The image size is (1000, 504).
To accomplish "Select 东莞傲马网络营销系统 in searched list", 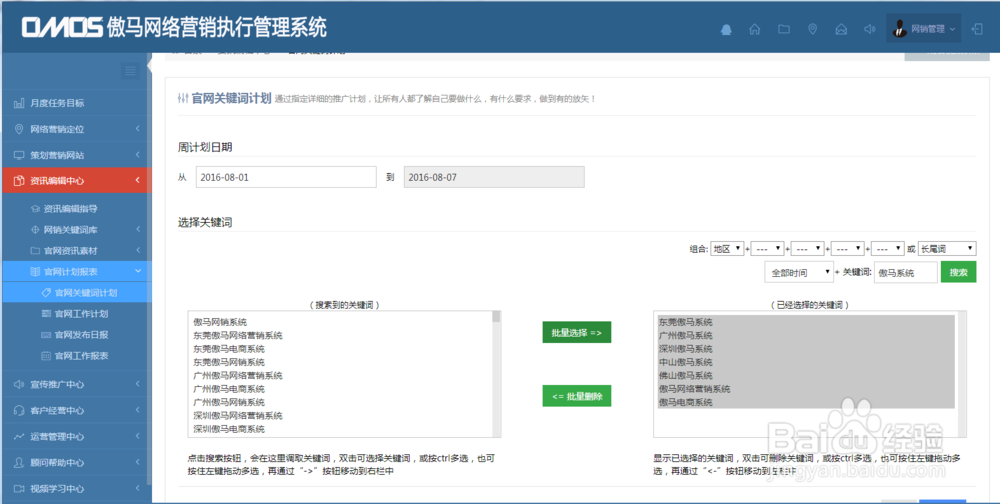I will pyautogui.click(x=238, y=336).
